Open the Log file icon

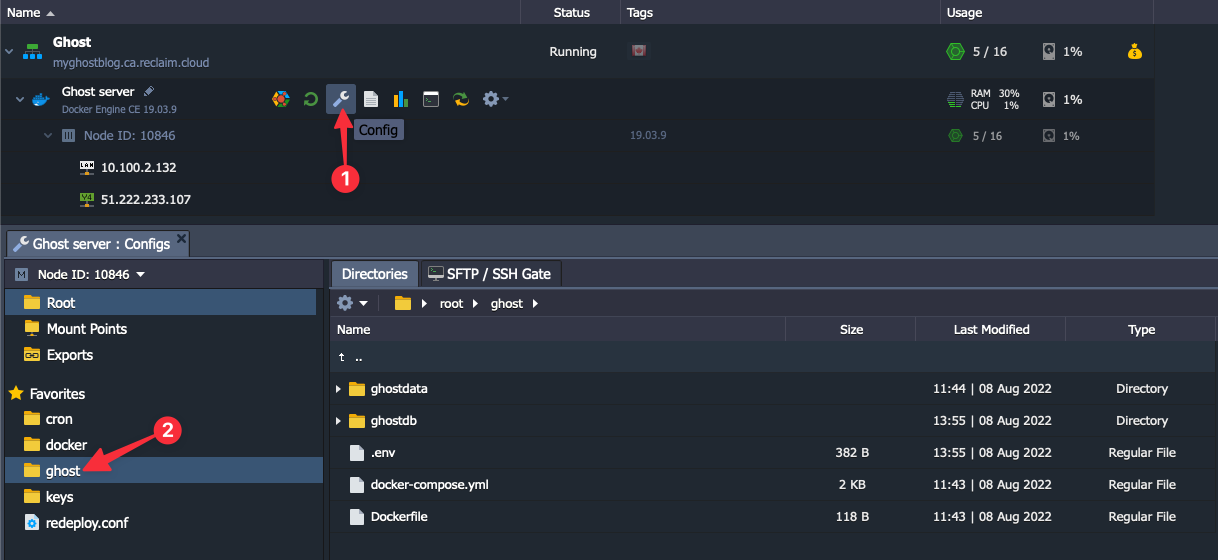click(x=371, y=99)
